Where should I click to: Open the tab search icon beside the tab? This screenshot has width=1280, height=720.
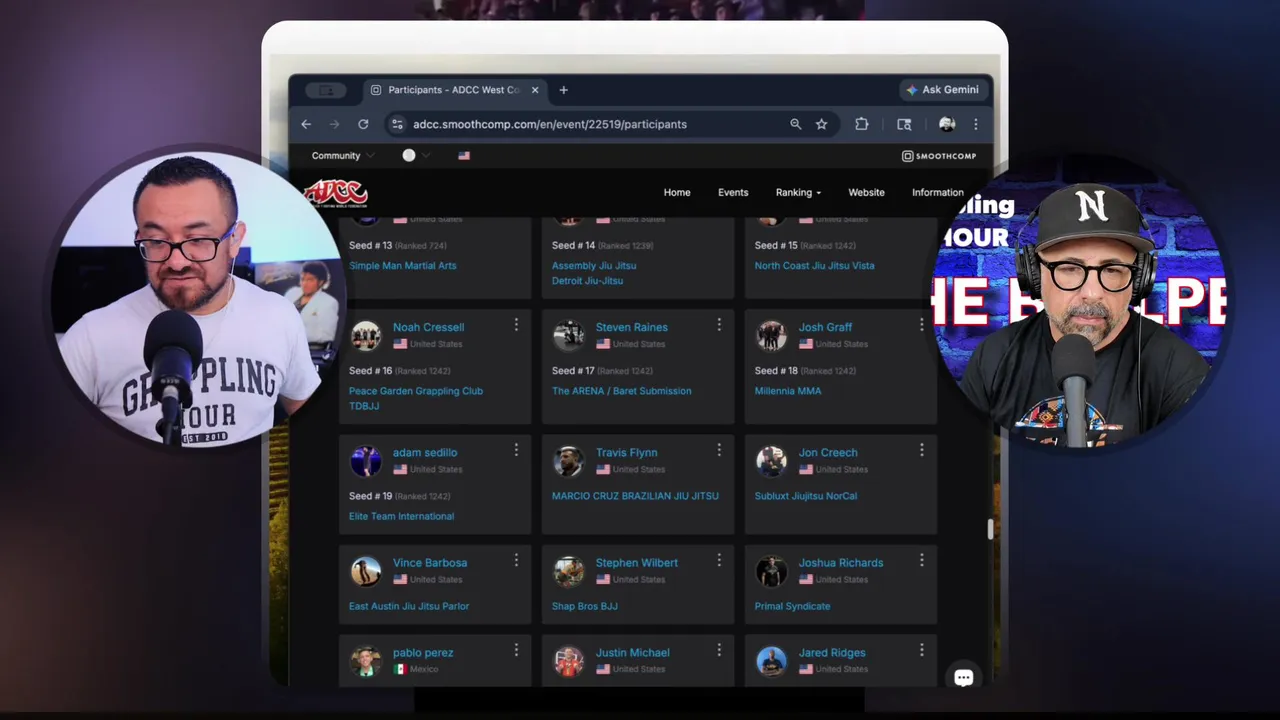click(x=326, y=90)
